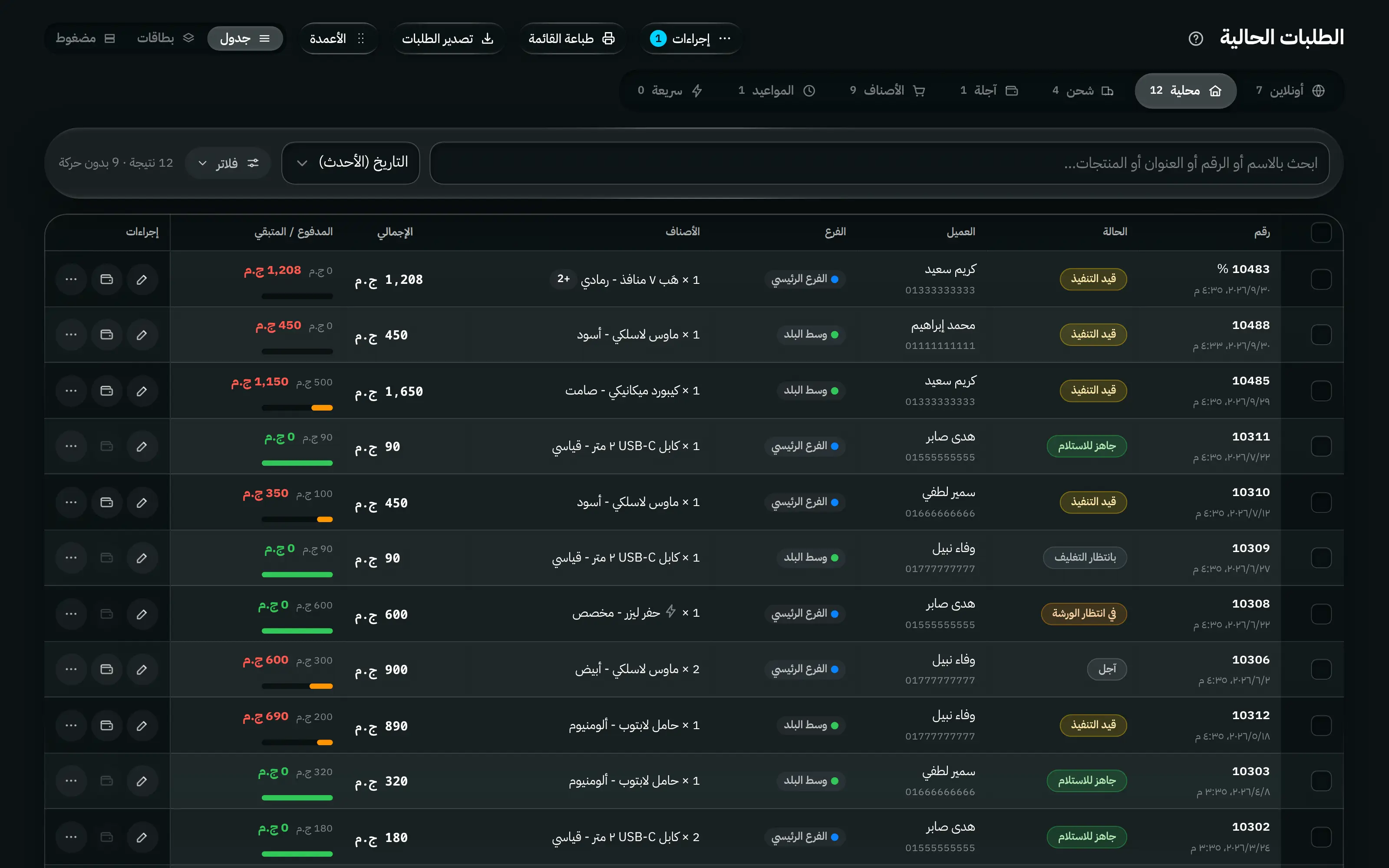Open more options for order 10483
1389x868 pixels.
pyautogui.click(x=71, y=279)
